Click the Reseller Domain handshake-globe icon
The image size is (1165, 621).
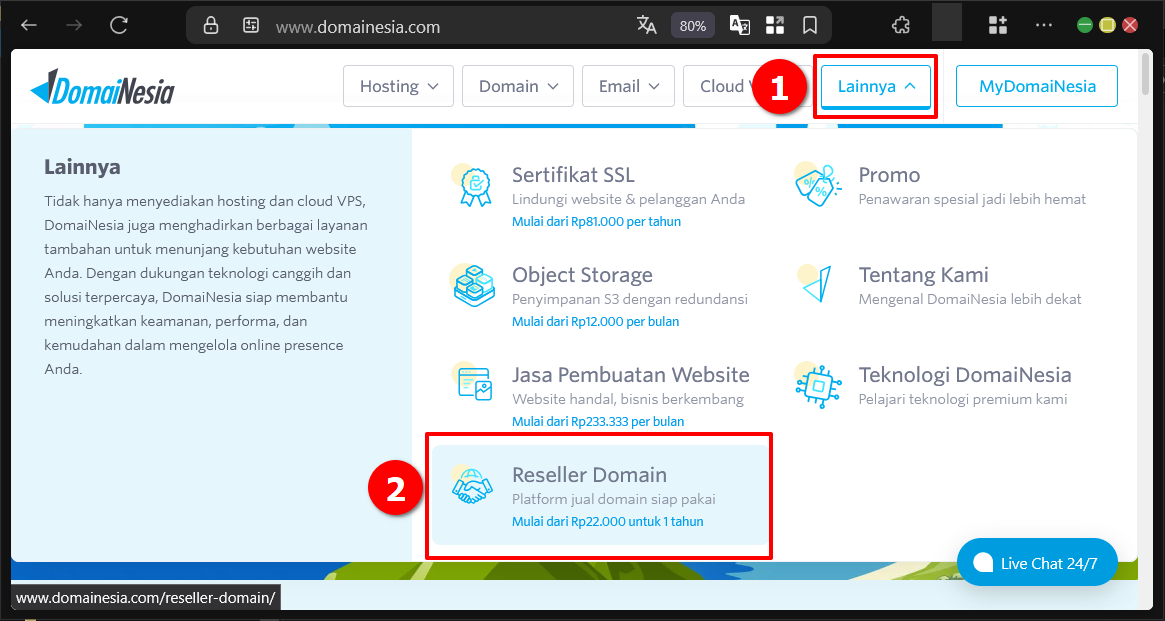coord(472,489)
